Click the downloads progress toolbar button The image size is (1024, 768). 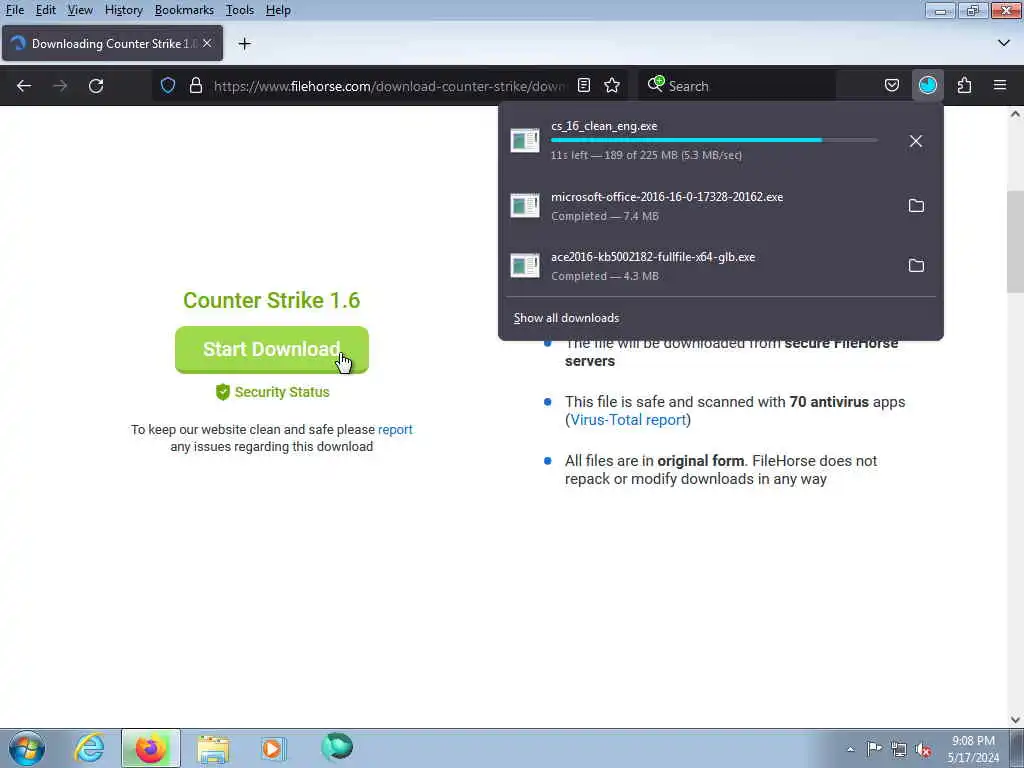tap(928, 86)
